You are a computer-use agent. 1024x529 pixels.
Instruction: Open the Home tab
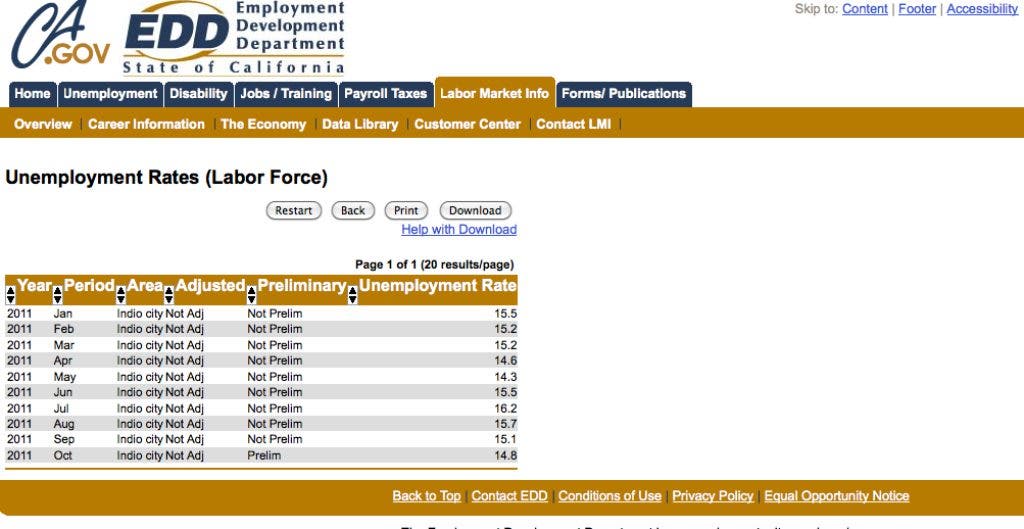point(32,94)
